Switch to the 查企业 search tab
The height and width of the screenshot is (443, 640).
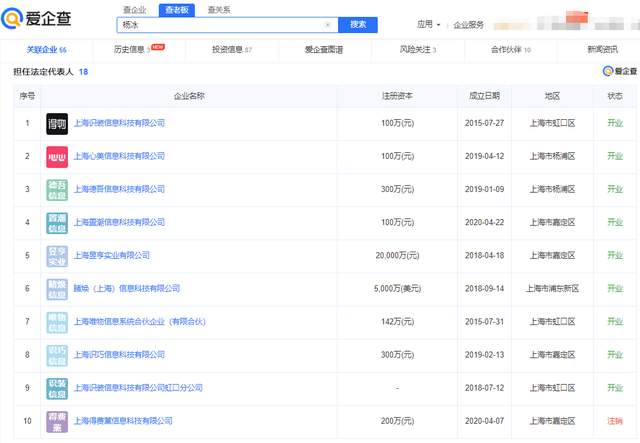pos(135,10)
